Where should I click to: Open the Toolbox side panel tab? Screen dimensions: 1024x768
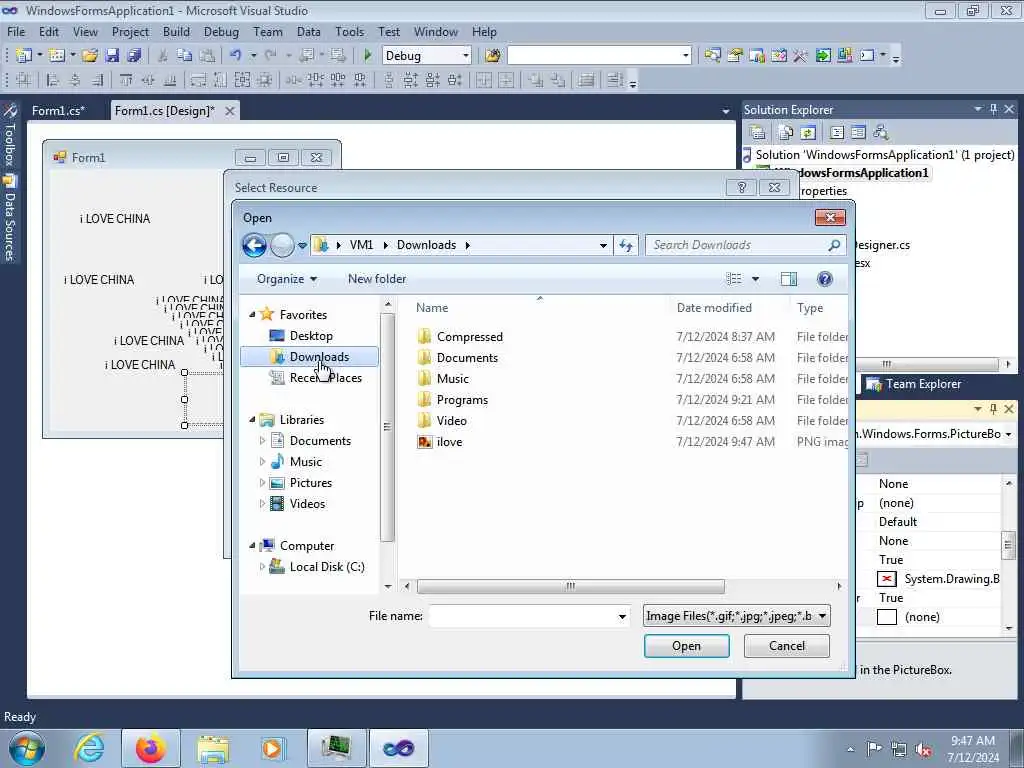pos(9,136)
